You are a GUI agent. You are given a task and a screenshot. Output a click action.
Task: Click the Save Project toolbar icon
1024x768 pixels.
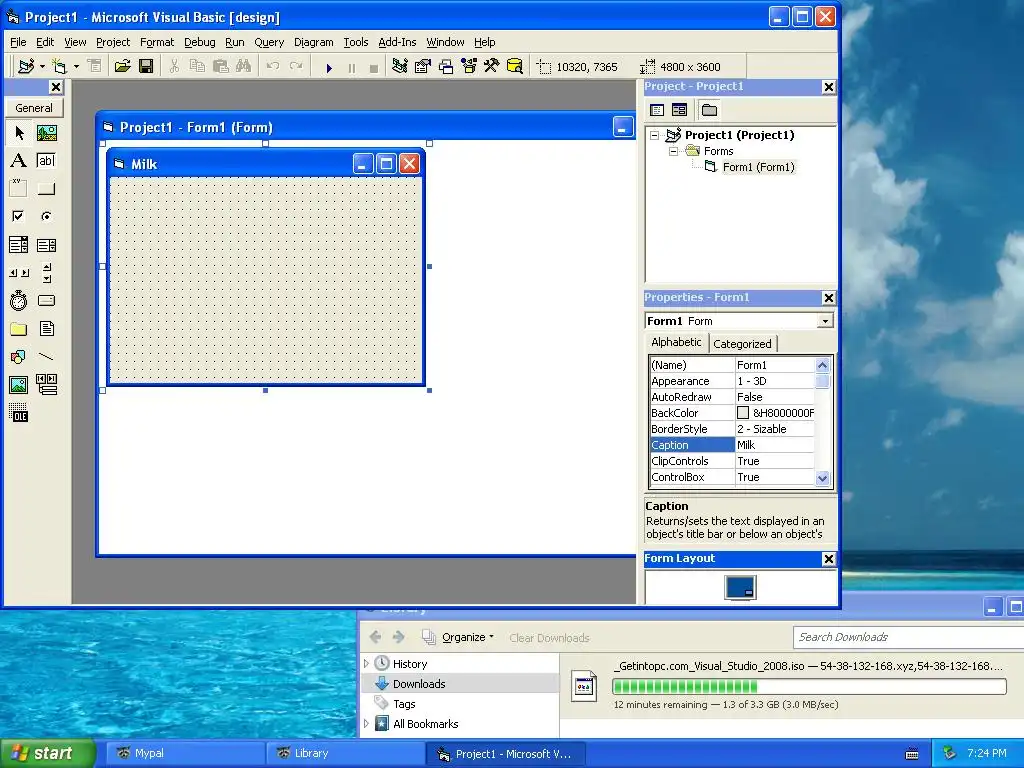coord(146,67)
